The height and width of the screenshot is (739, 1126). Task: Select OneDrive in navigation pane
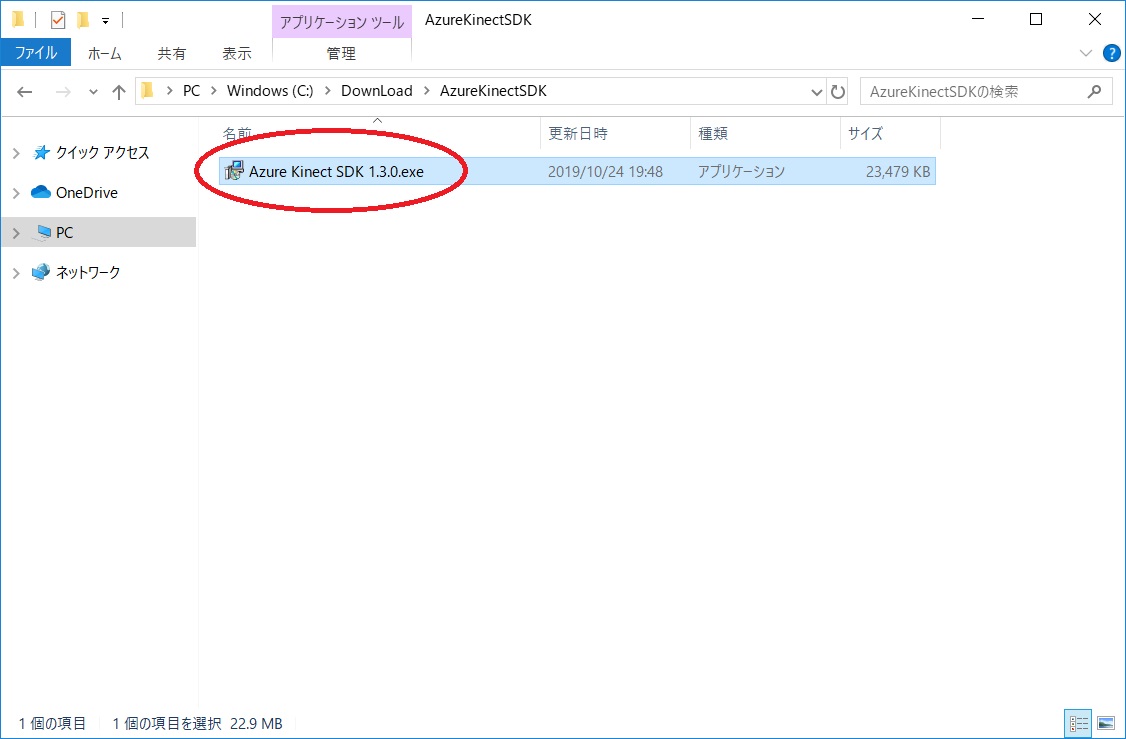click(x=86, y=192)
